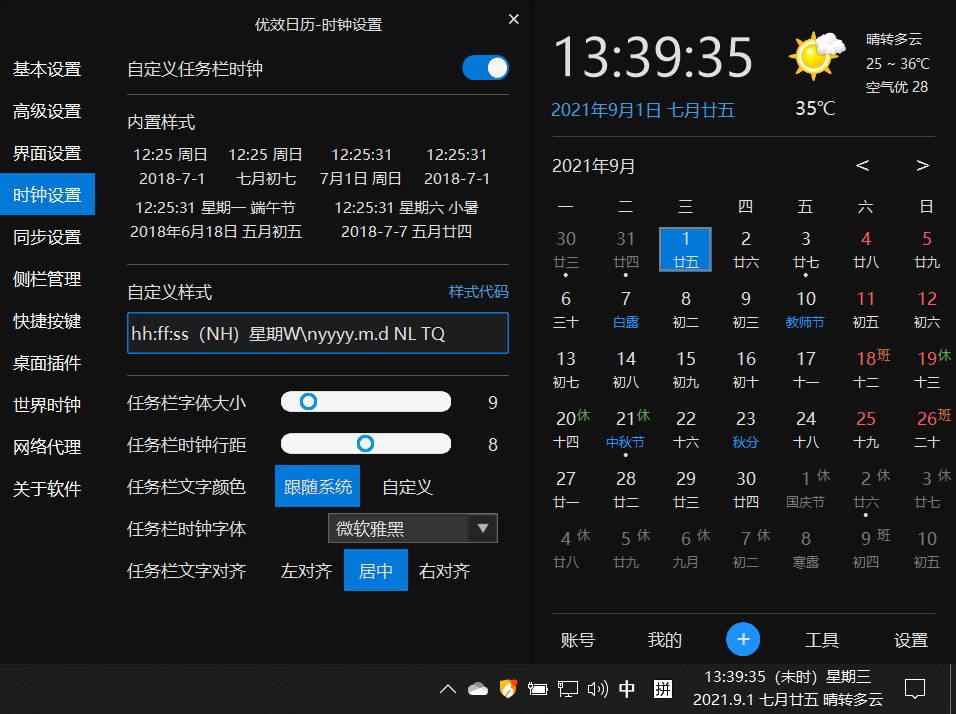Choose built-in style 12:25:31 7月1日 周日

tap(361, 166)
